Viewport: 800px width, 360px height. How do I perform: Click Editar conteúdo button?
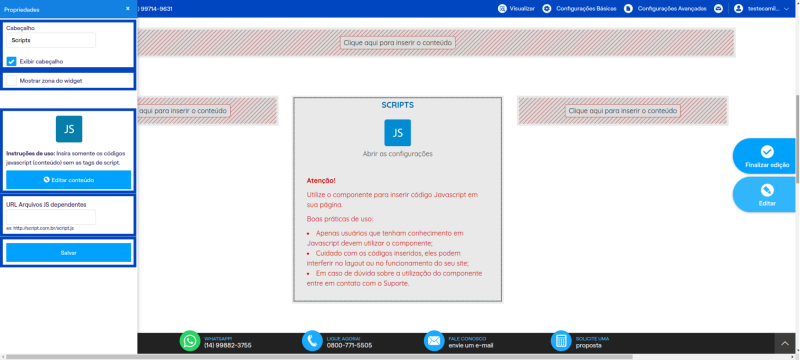pos(68,180)
